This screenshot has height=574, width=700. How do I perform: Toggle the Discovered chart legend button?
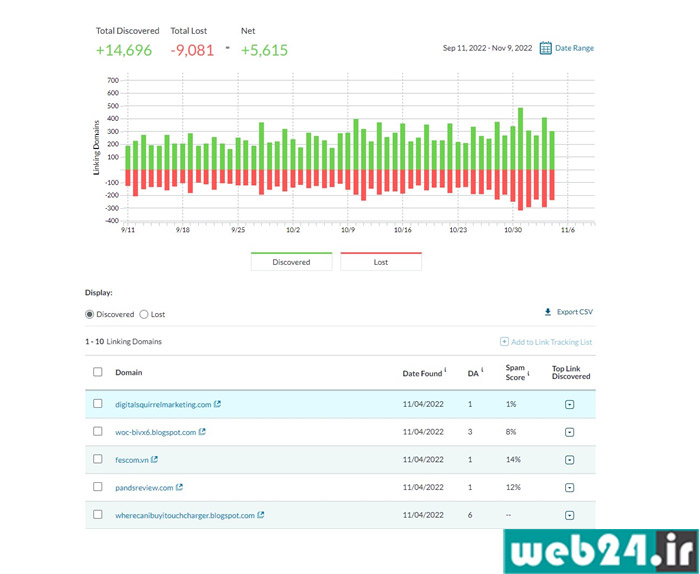click(292, 262)
